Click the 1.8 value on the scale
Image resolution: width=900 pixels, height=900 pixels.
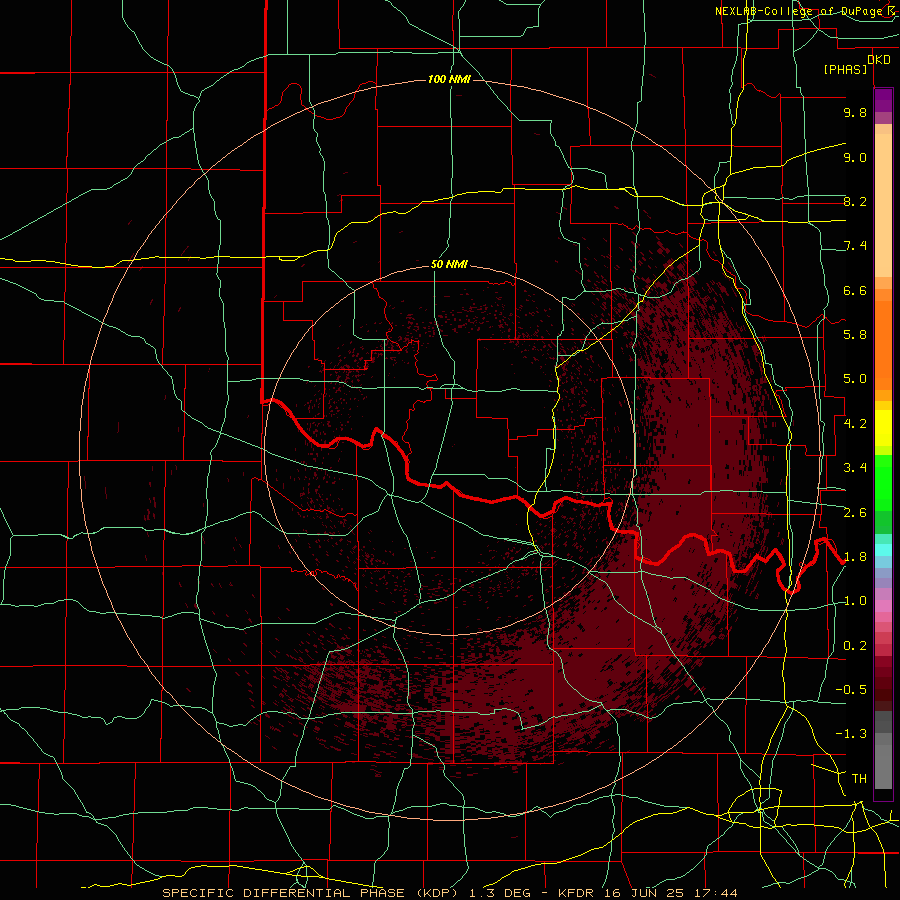click(x=855, y=557)
